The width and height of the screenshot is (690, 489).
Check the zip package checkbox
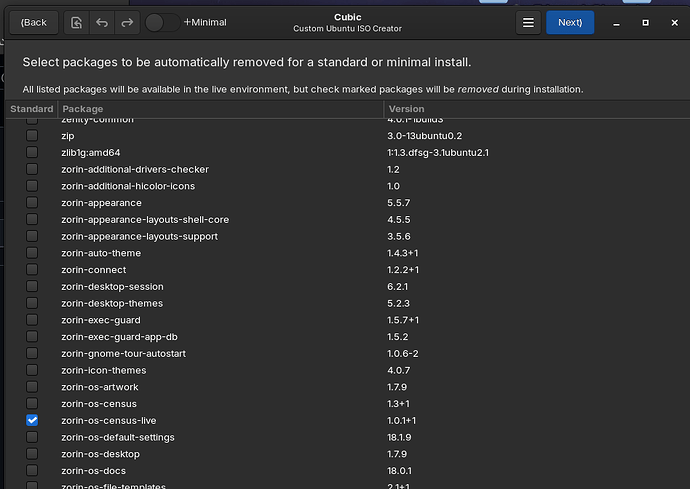click(x=32, y=136)
